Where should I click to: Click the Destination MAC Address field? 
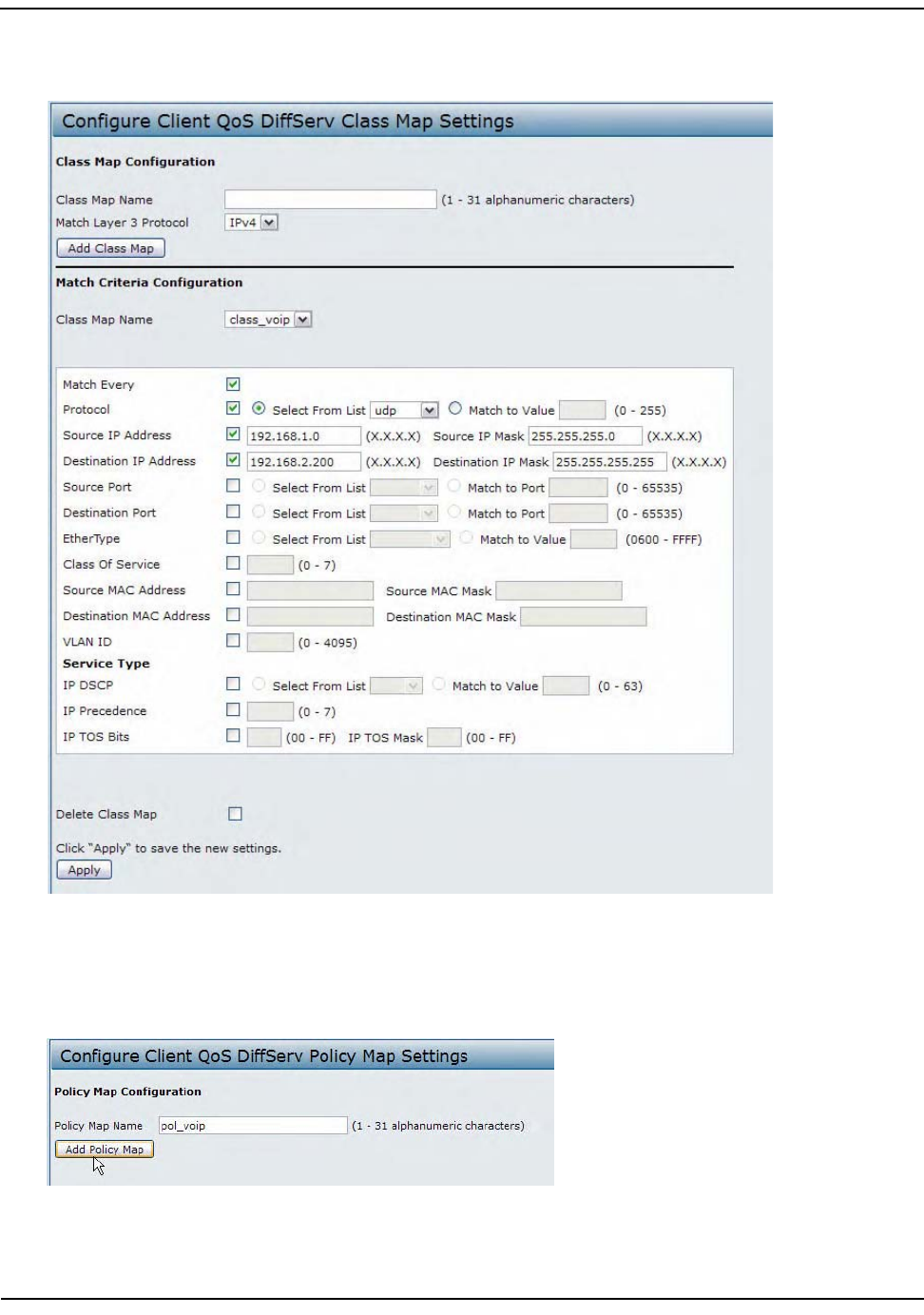pyautogui.click(x=310, y=616)
